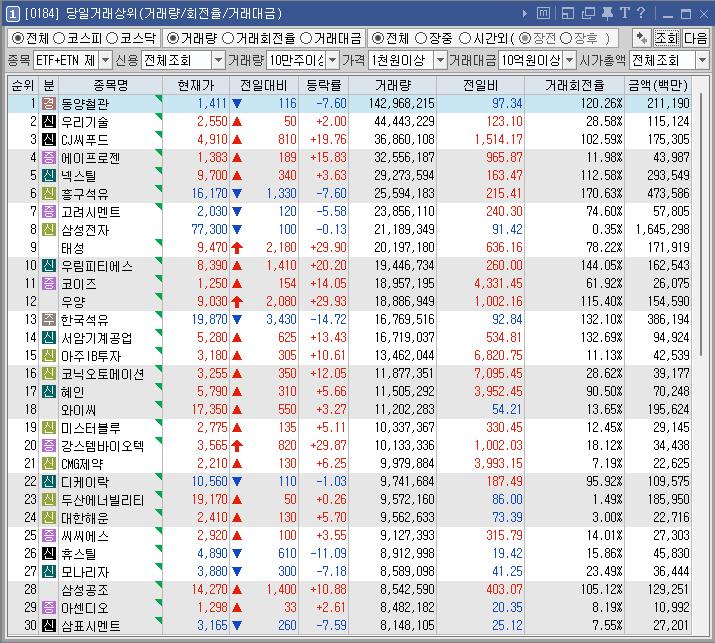
Task: Click 동양철관 volume 142,968,215
Action: [402, 104]
